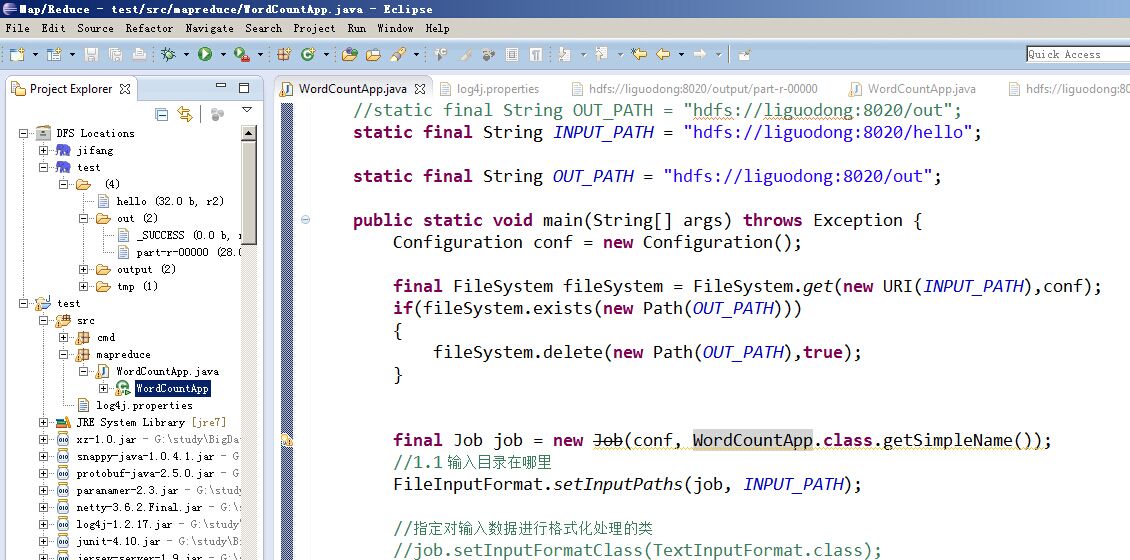The width and height of the screenshot is (1130, 560).
Task: Expand the JRE System Library node
Action: coord(43,422)
